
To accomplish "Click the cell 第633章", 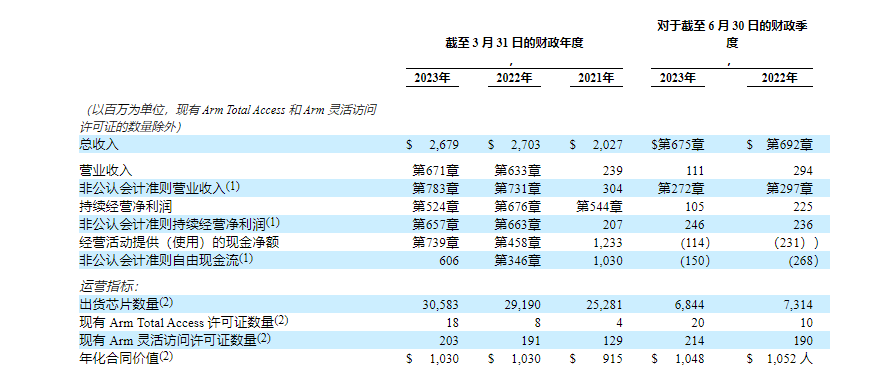I will (517, 170).
